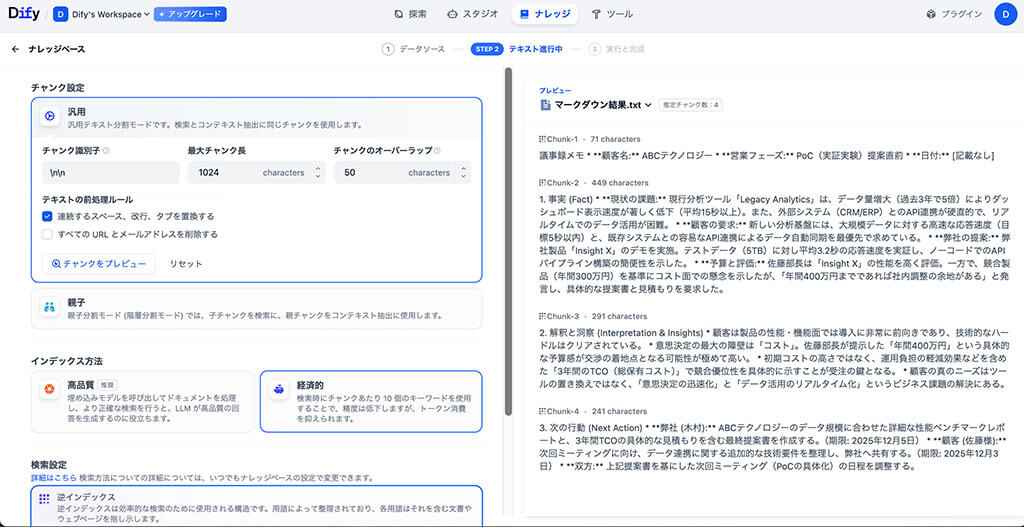Check すべての URL とメールアドレスを削除する
The width and height of the screenshot is (1024, 528).
click(x=47, y=234)
